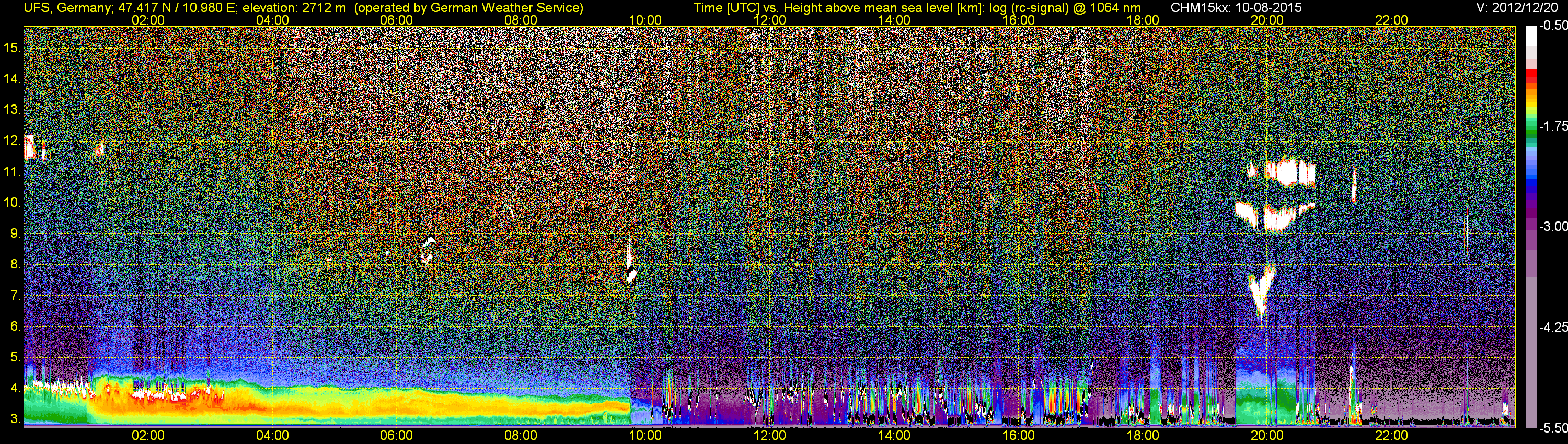1568x444 pixels.
Task: Select coordinates text '47.417 N / 10.980 E'
Action: tap(177, 8)
